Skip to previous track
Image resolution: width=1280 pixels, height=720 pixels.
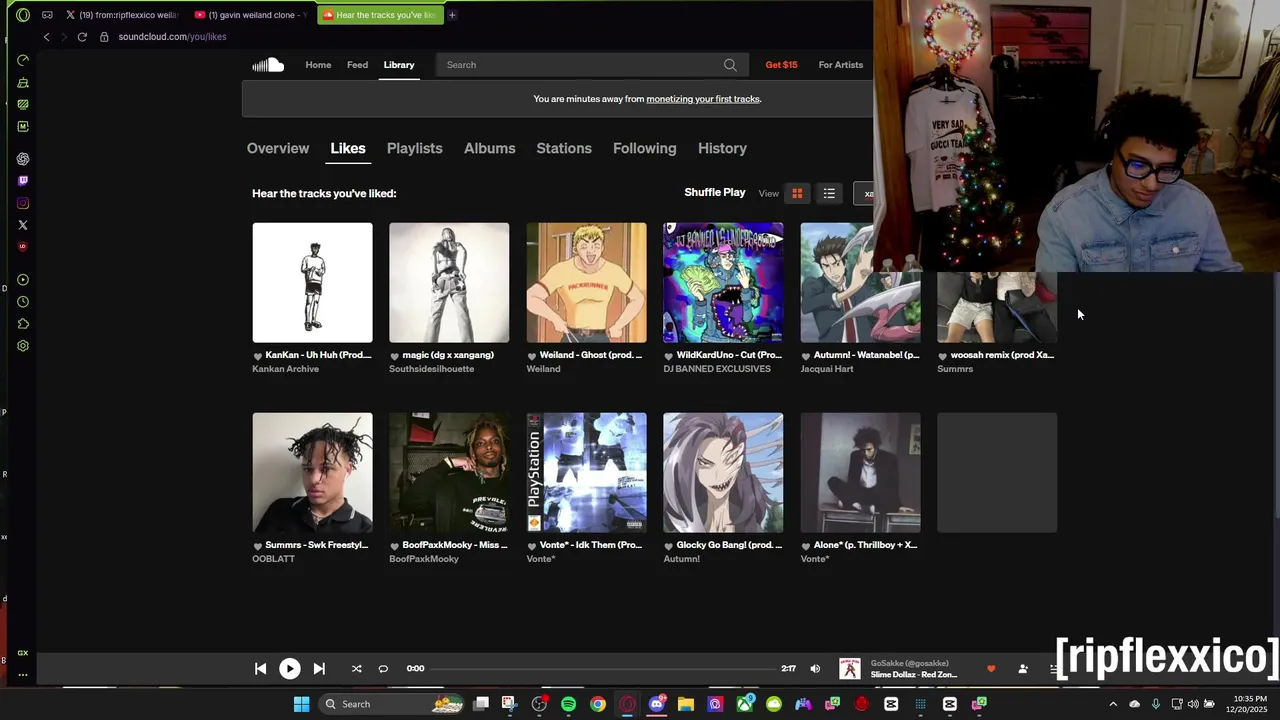point(261,669)
